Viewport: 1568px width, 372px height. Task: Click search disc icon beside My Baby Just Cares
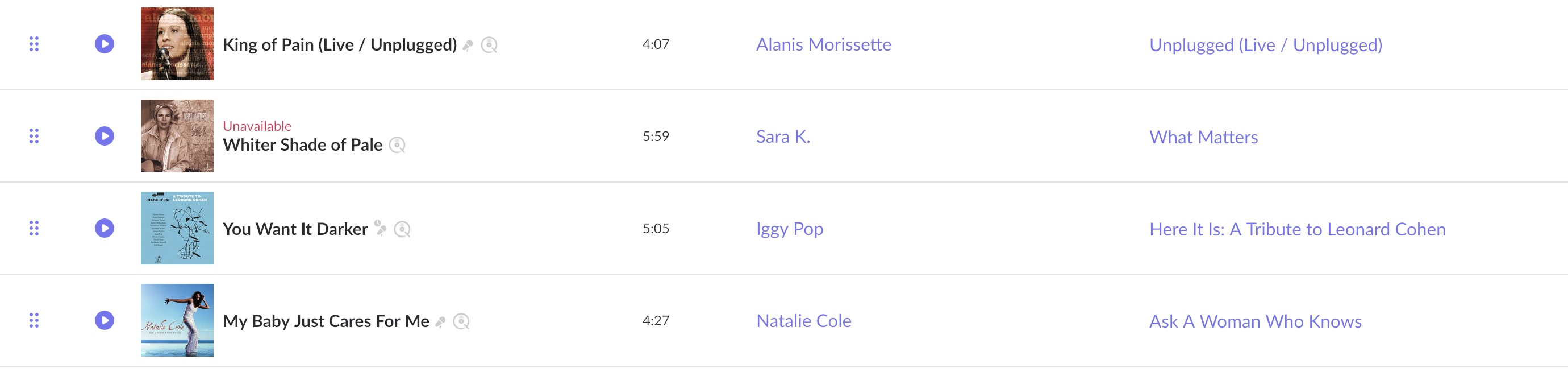click(x=462, y=321)
